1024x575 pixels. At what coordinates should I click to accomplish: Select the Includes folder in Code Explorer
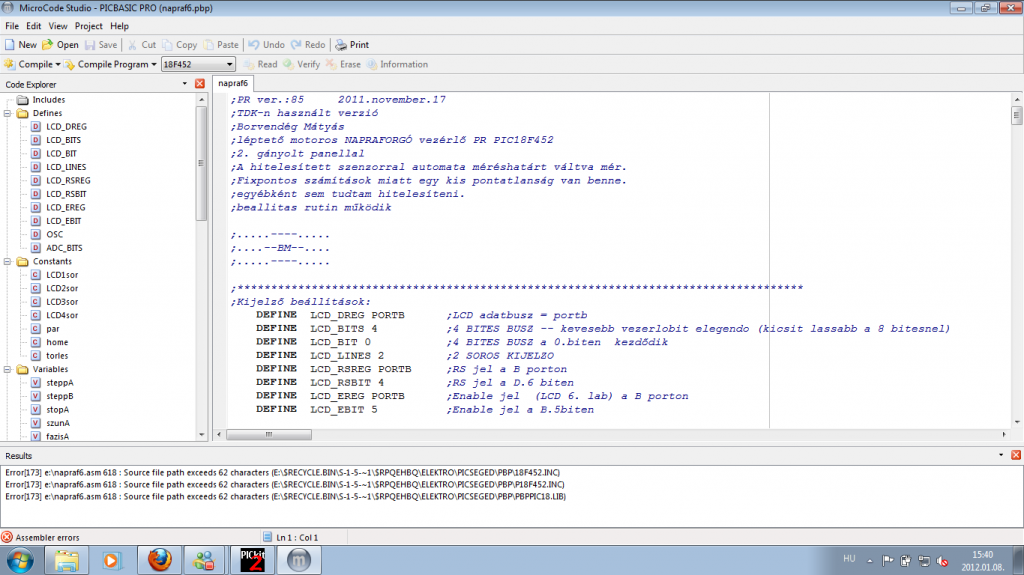pyautogui.click(x=41, y=100)
